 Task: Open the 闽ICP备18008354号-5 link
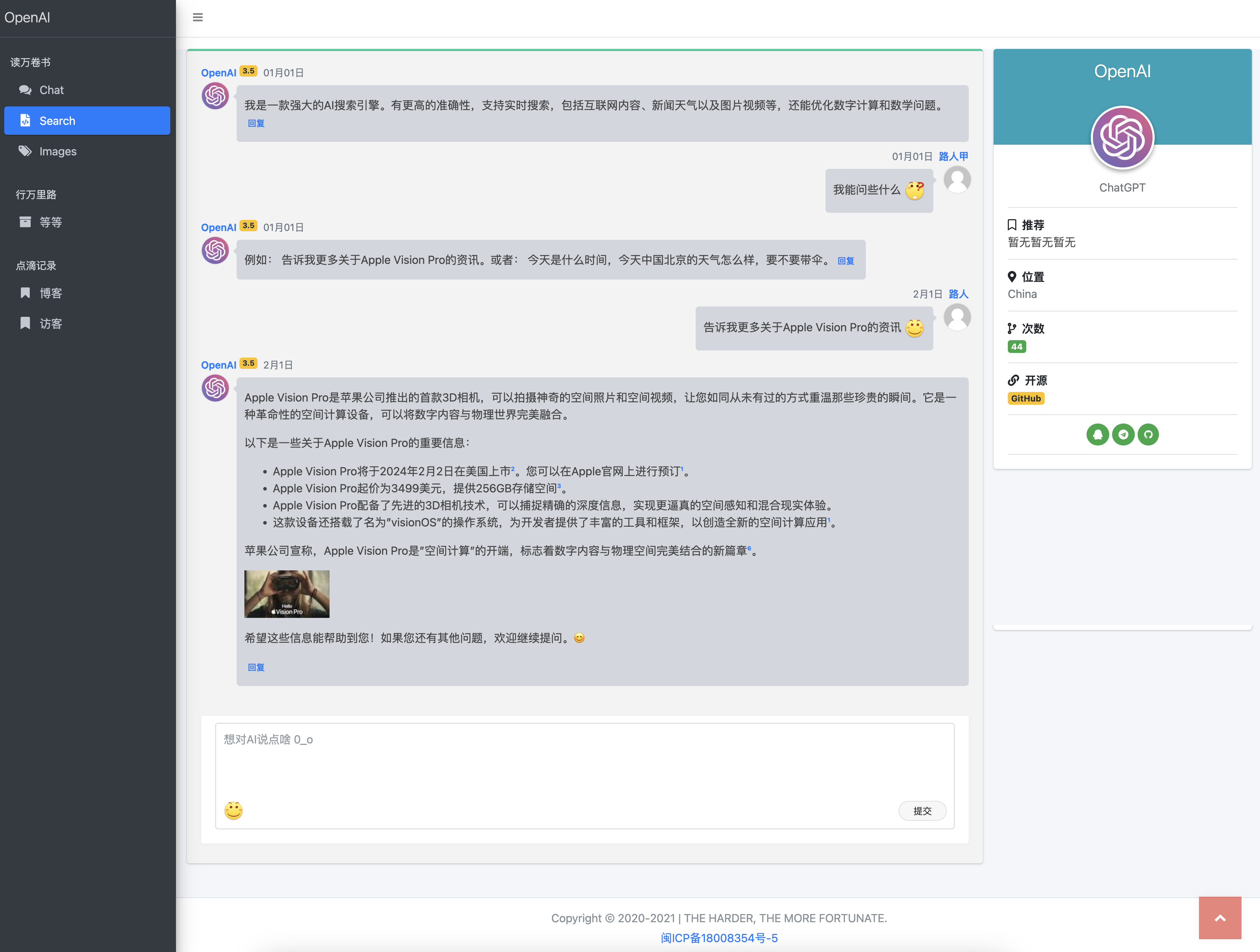coord(719,938)
